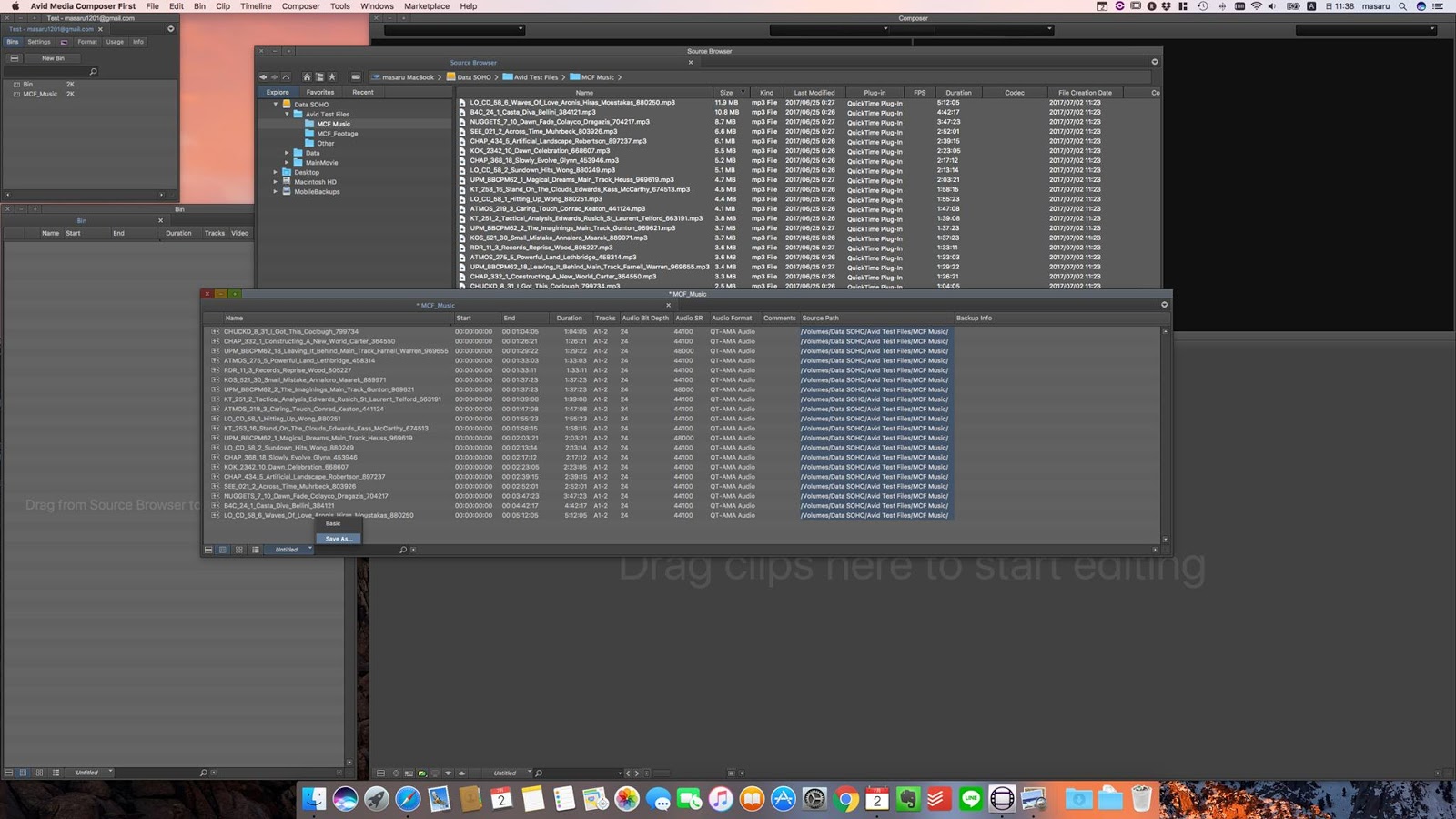Screen dimensions: 1456x819
Task: Go up one folder level in Source Browser
Action: click(286, 77)
